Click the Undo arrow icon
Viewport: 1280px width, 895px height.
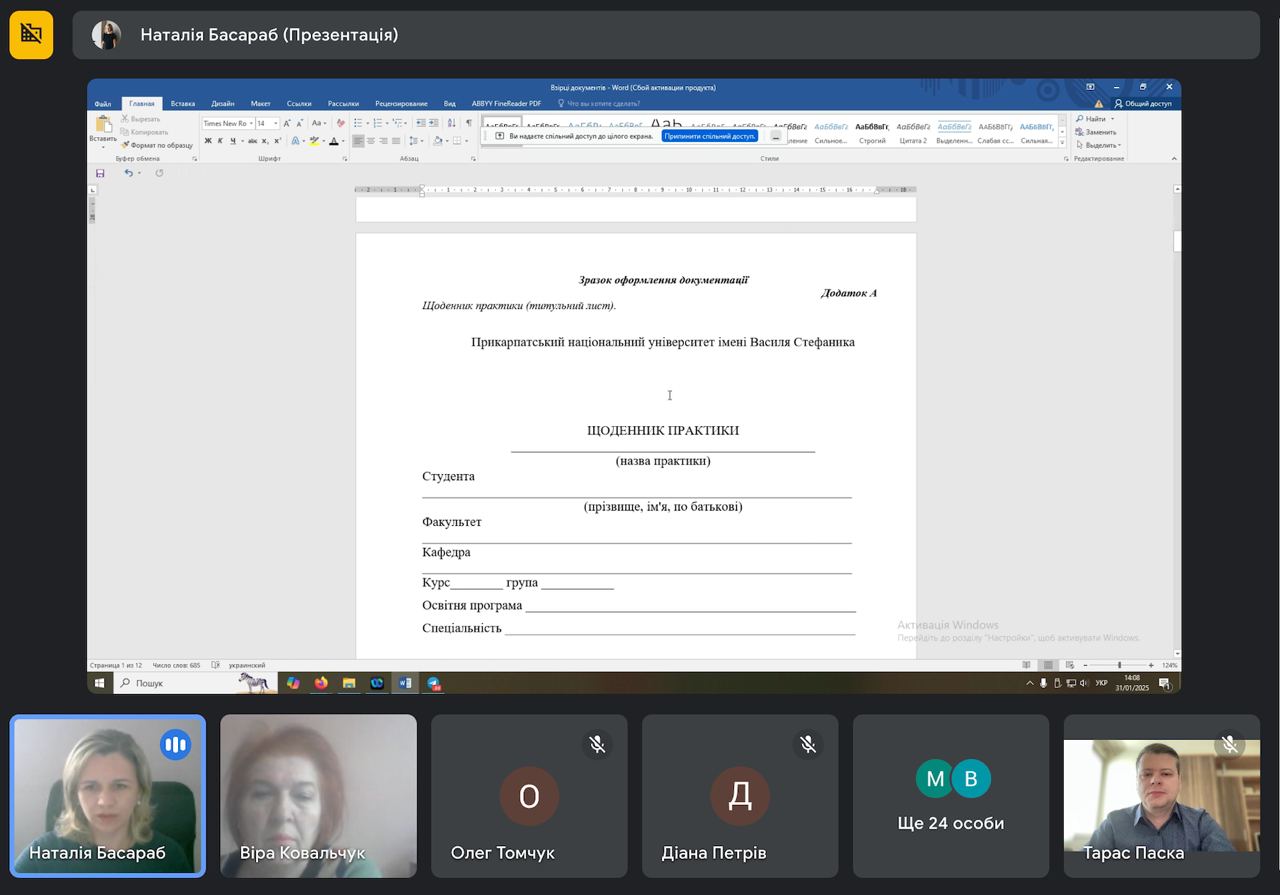point(128,173)
